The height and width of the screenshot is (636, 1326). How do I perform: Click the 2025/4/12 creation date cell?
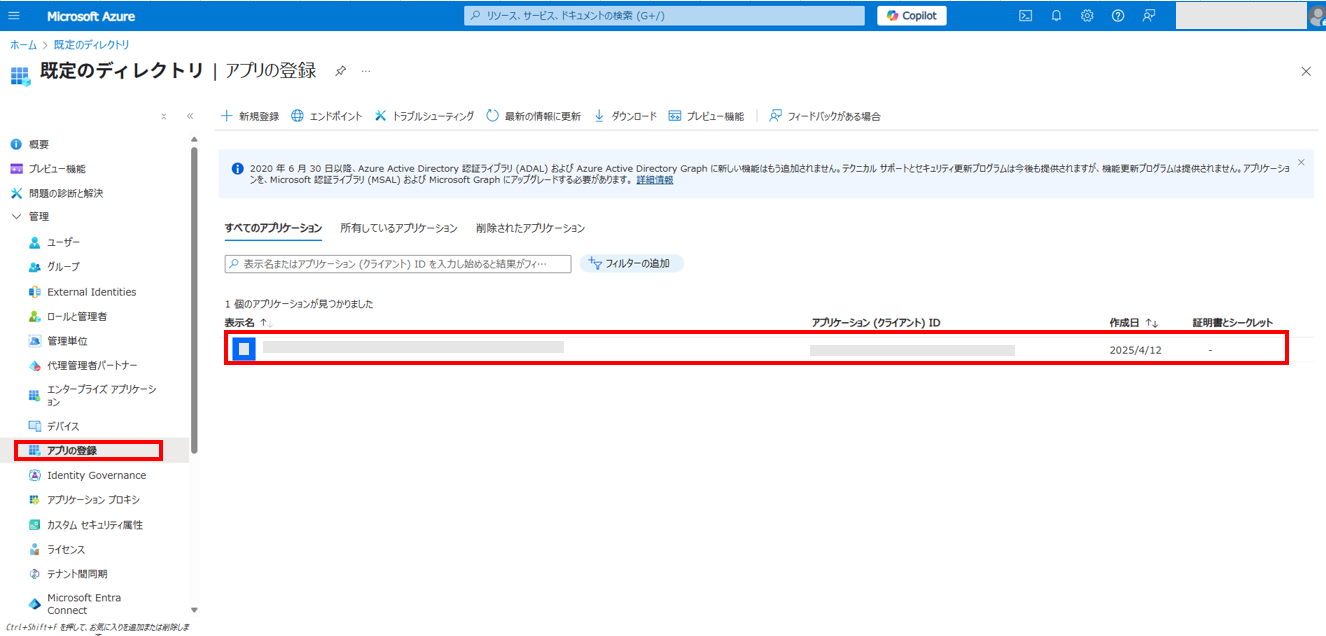1135,350
